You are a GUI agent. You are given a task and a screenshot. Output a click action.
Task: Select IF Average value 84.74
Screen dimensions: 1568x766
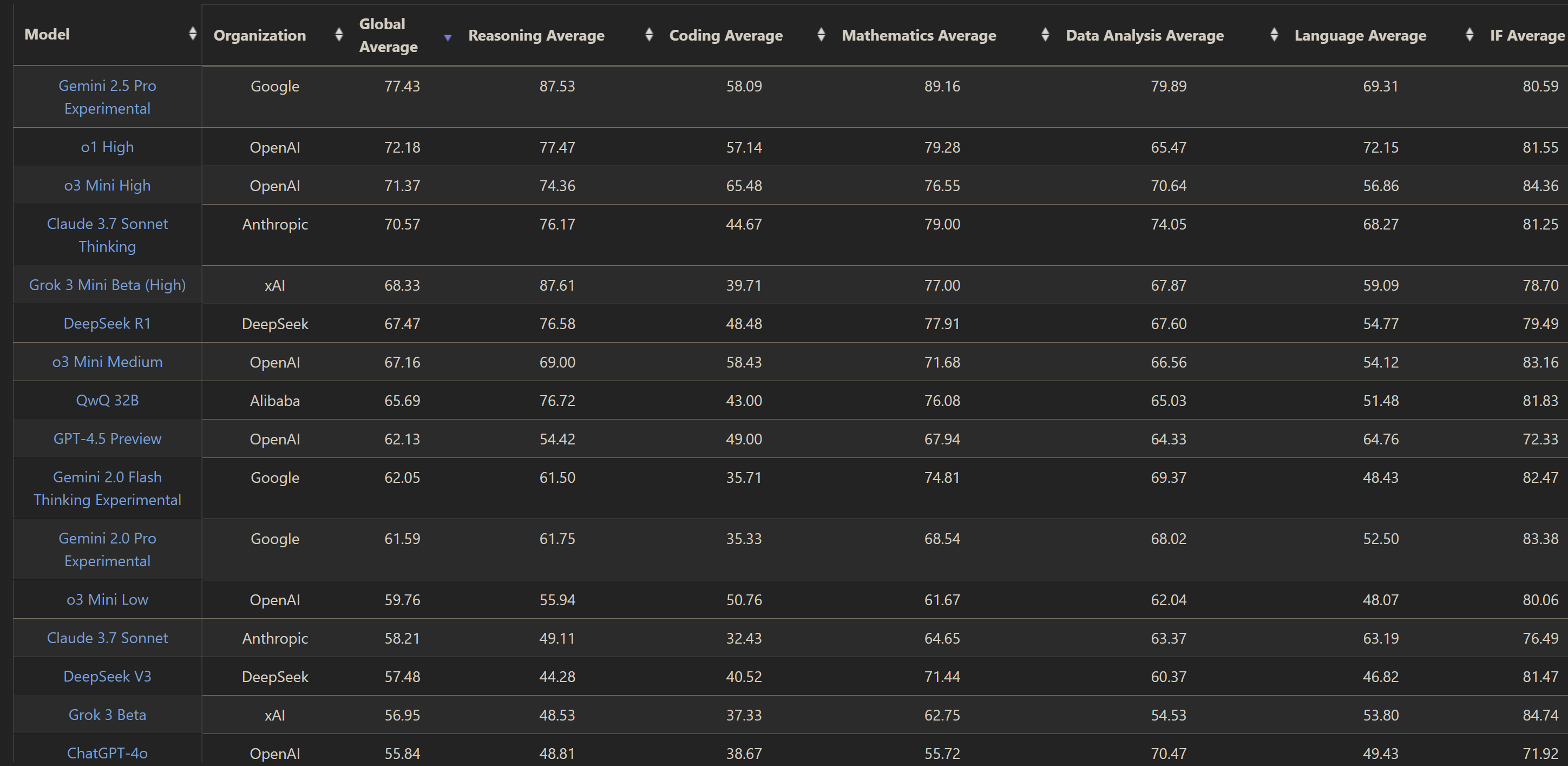(x=1540, y=715)
